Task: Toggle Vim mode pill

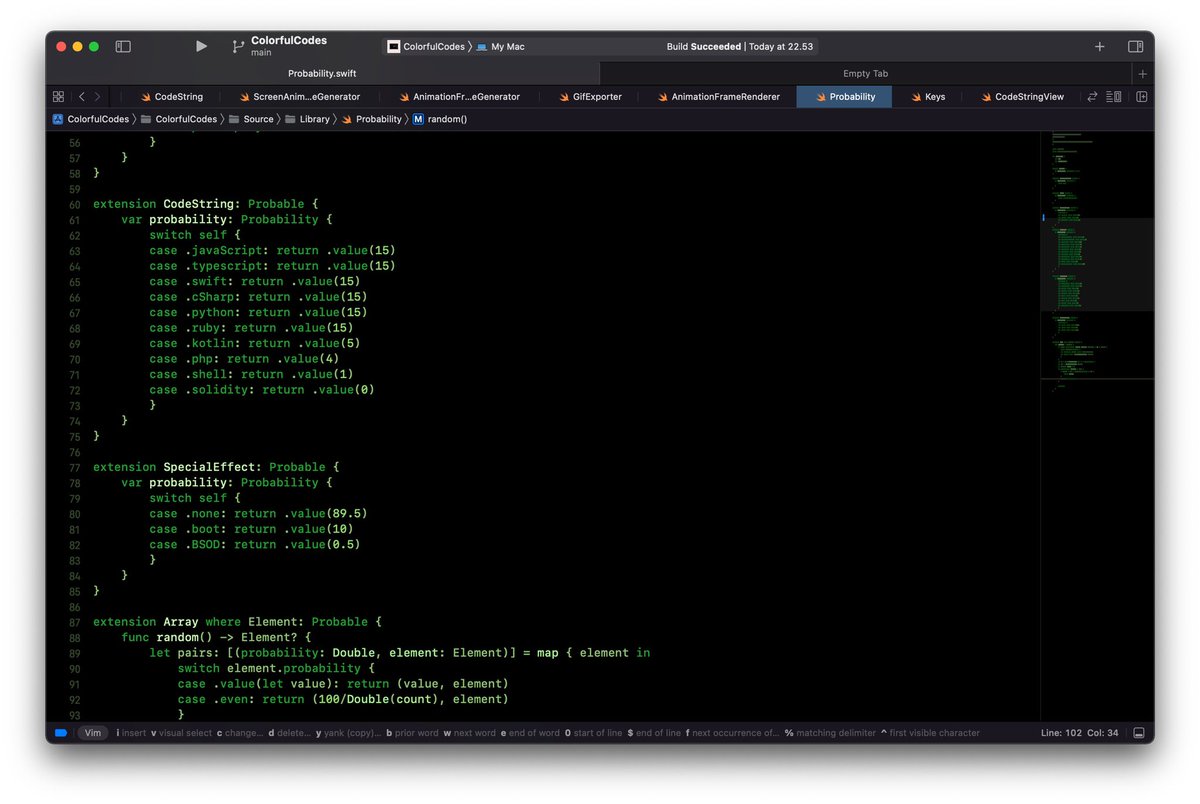Action: (x=92, y=733)
